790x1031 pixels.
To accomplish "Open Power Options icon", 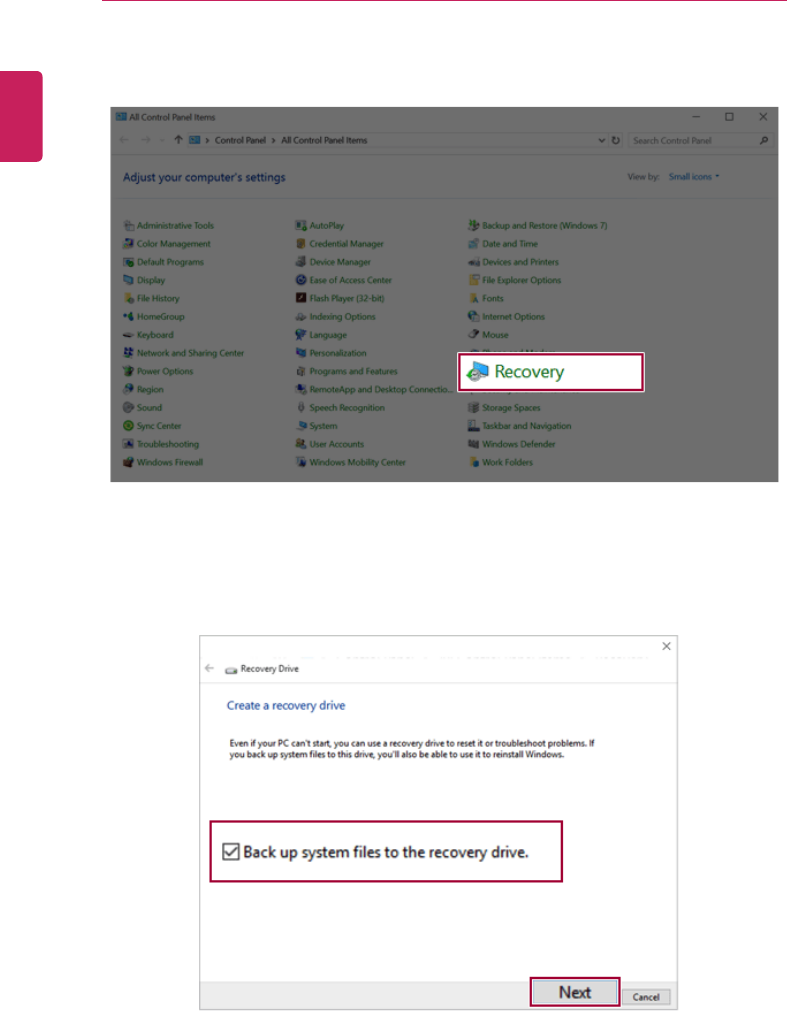I will [x=129, y=372].
